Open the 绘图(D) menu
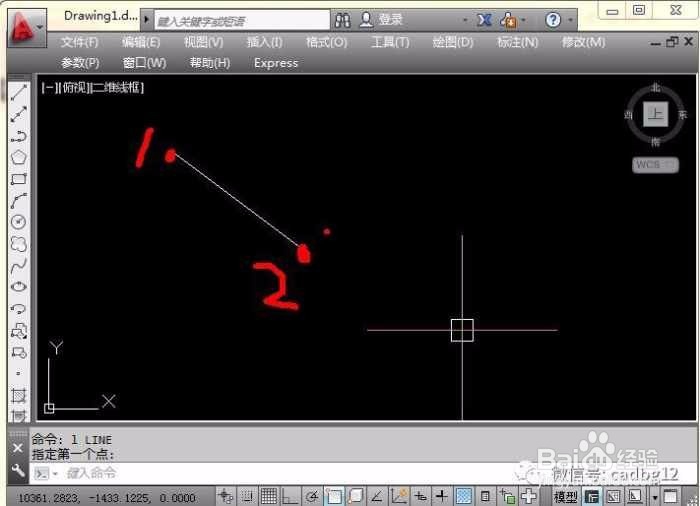This screenshot has width=700, height=506. [x=453, y=42]
